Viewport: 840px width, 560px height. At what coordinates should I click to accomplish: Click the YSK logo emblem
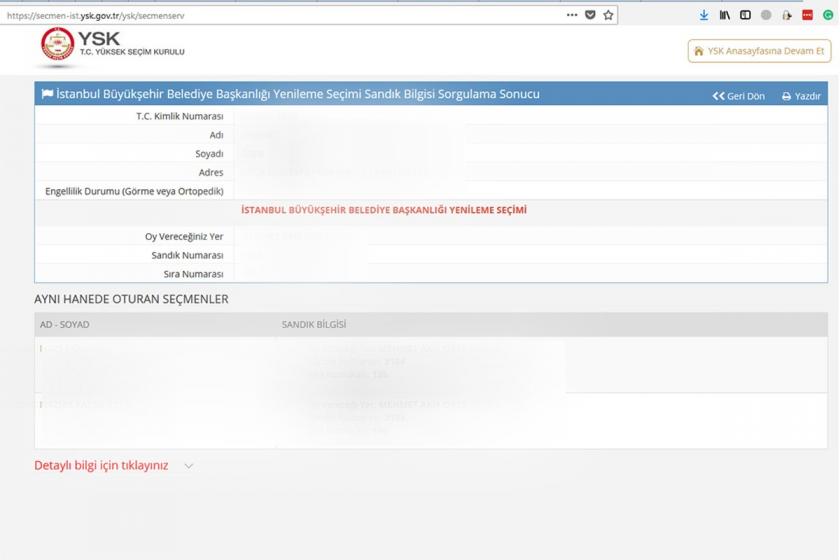pos(57,44)
